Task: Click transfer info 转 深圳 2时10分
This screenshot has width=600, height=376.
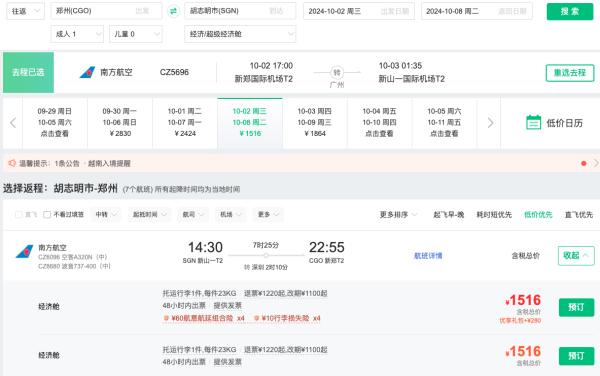Action: coord(266,267)
